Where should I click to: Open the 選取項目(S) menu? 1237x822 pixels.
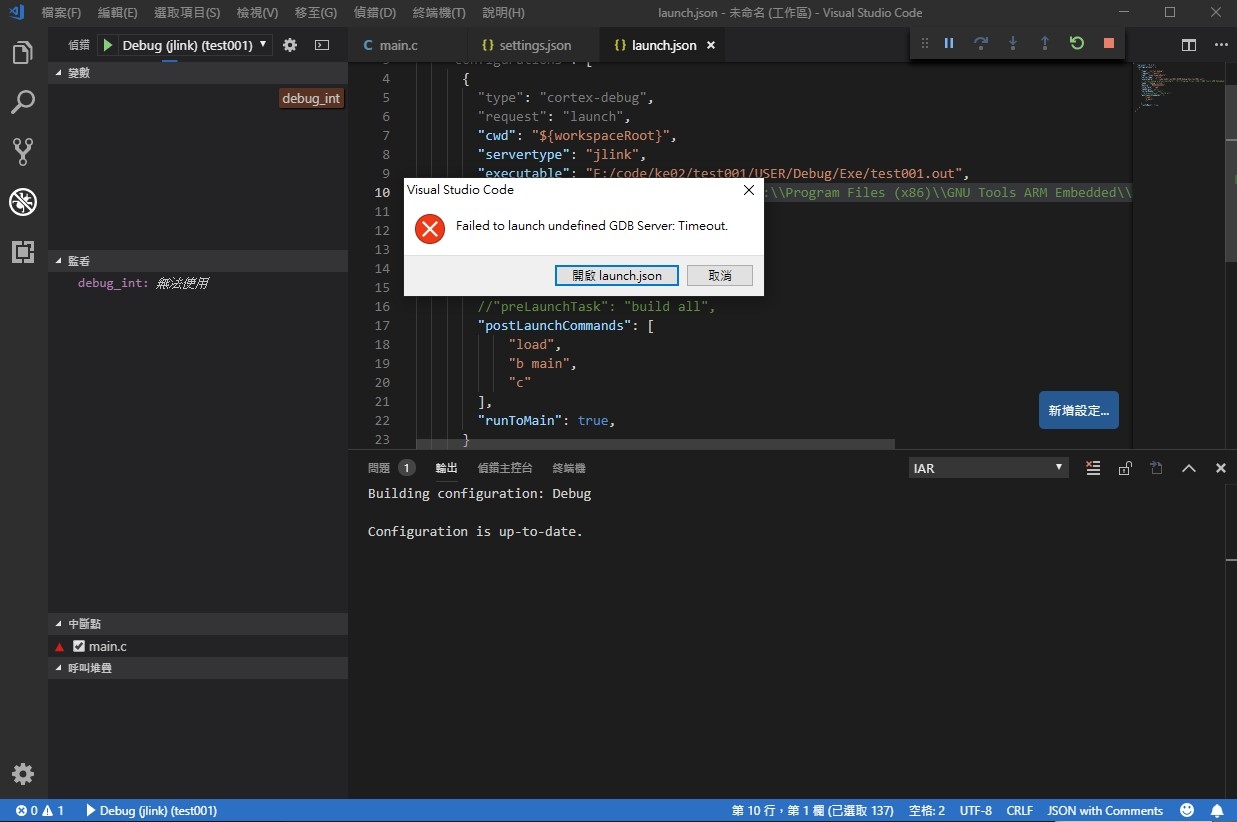187,13
